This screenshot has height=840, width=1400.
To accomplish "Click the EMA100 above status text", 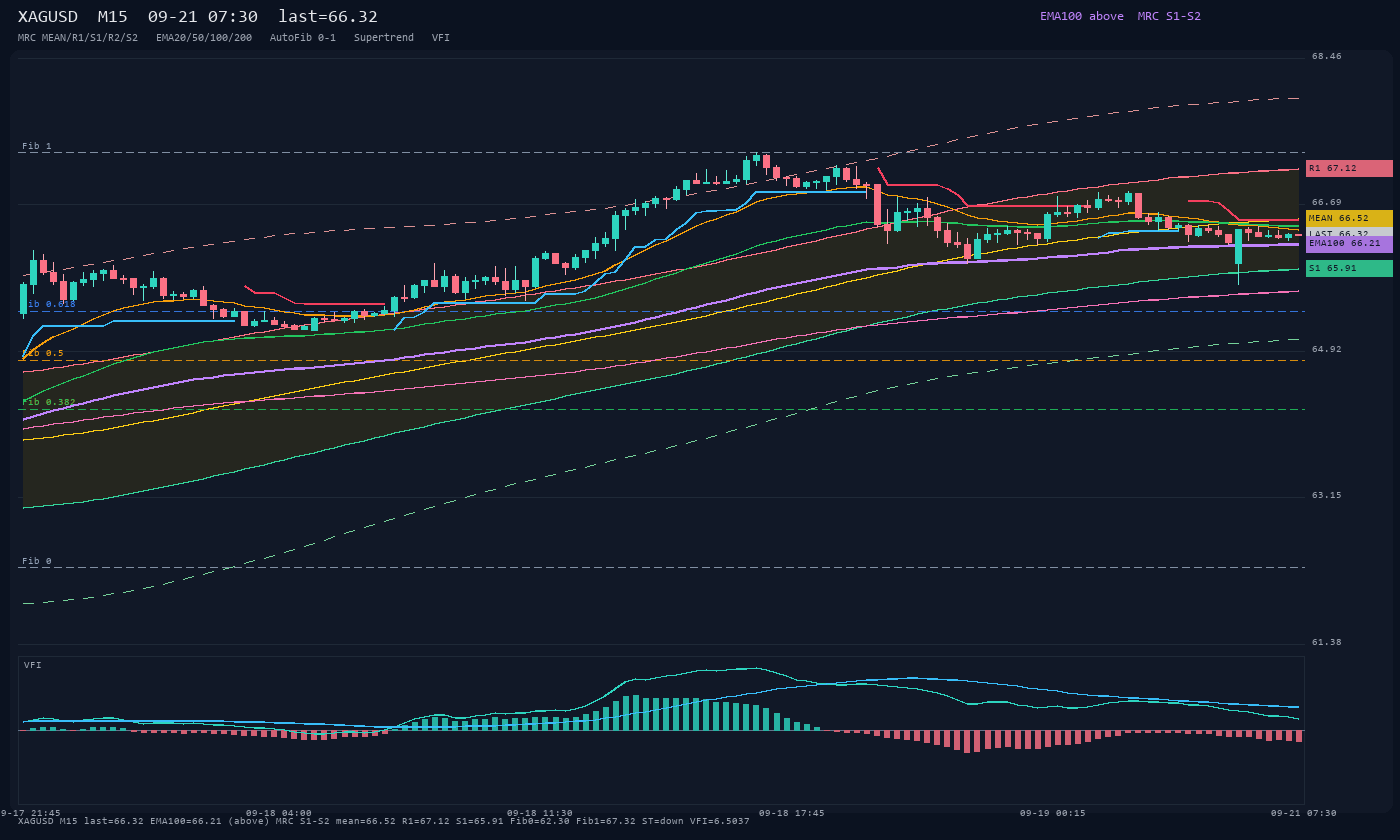I will click(1082, 16).
